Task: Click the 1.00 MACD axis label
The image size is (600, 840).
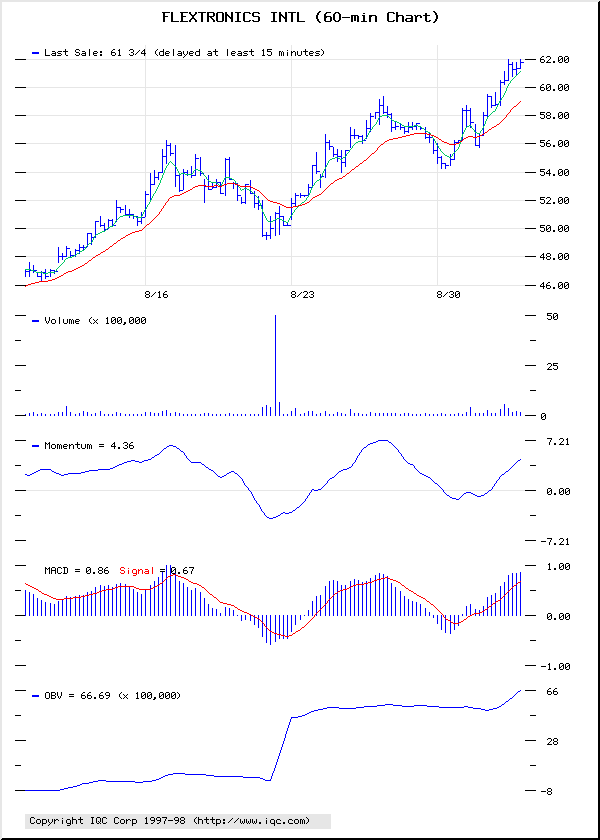Action: click(557, 566)
